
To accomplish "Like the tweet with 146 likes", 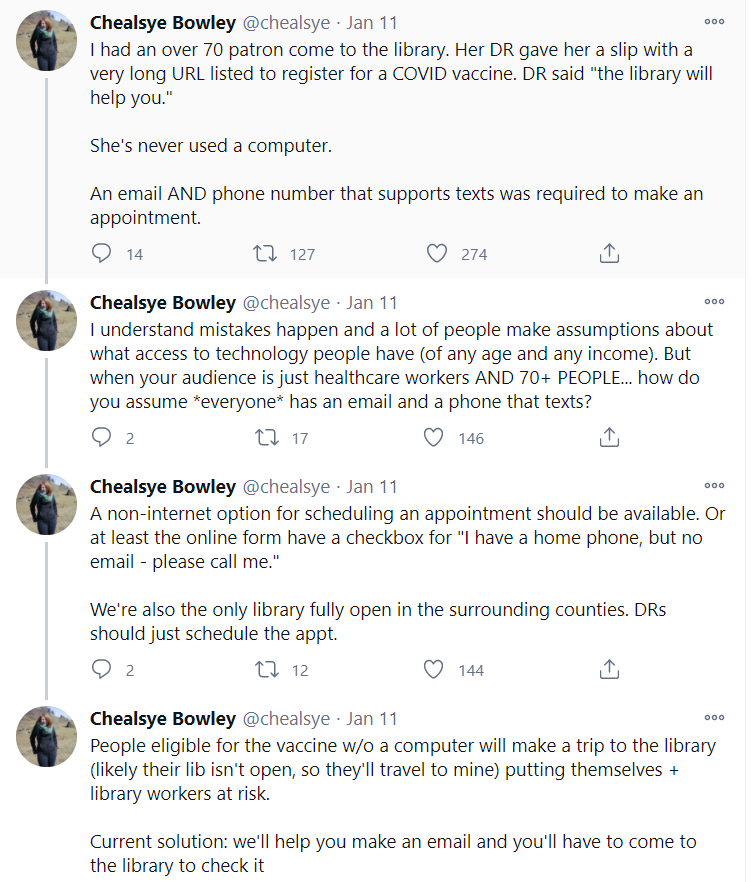I will 433,438.
